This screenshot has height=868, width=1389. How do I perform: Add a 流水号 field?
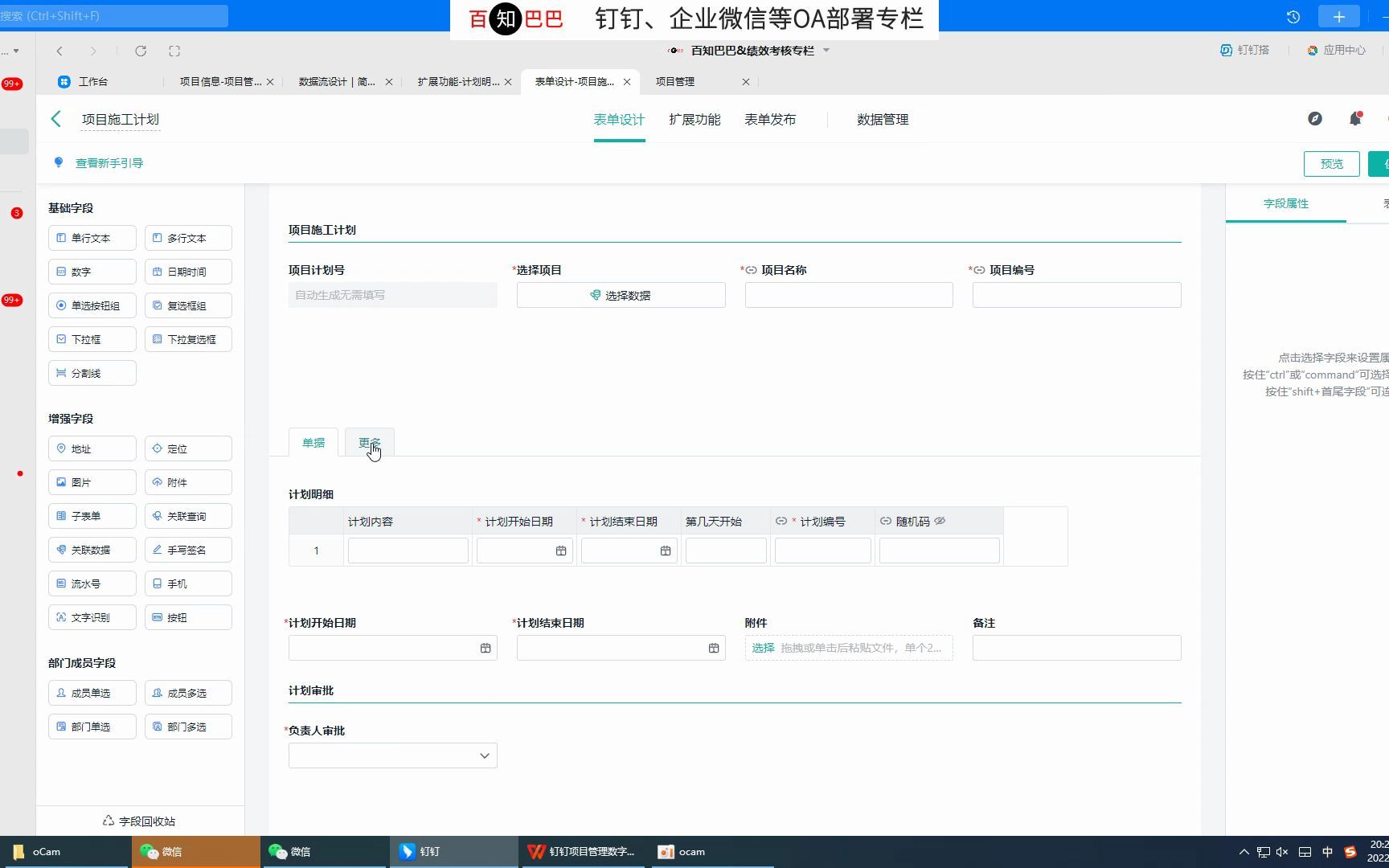(x=92, y=583)
